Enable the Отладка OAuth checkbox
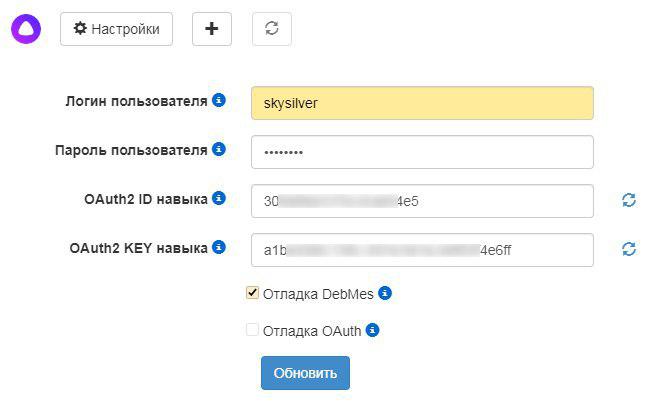 click(252, 330)
